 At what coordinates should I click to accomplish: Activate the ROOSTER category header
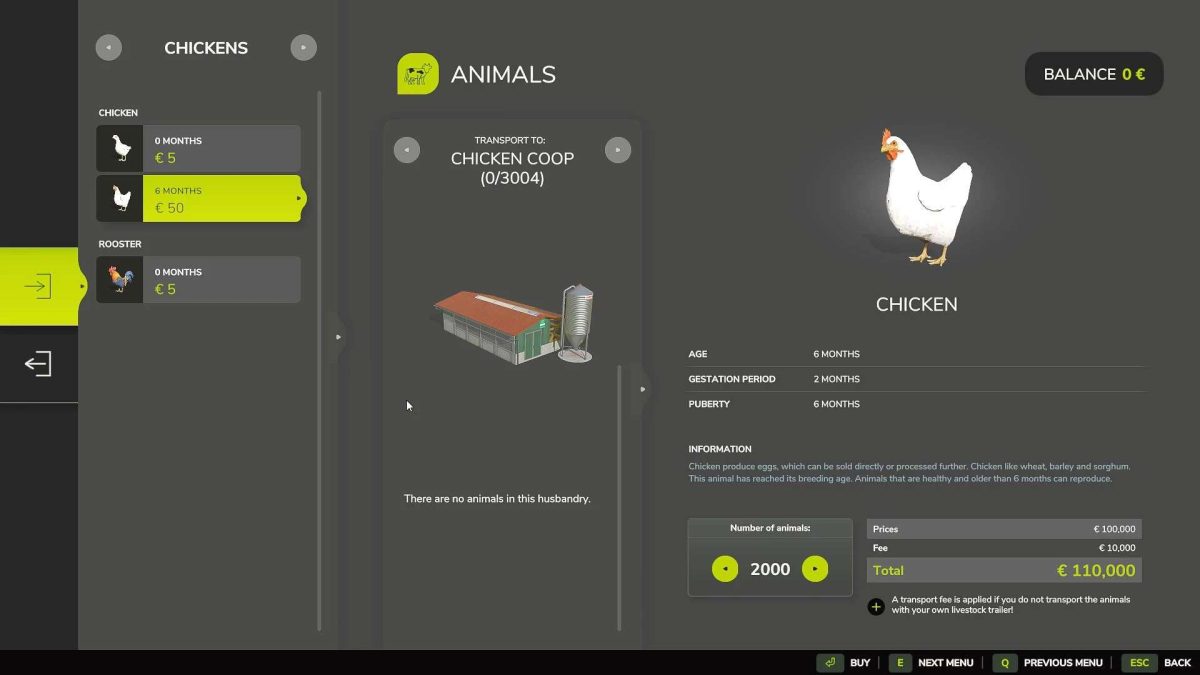click(x=120, y=243)
